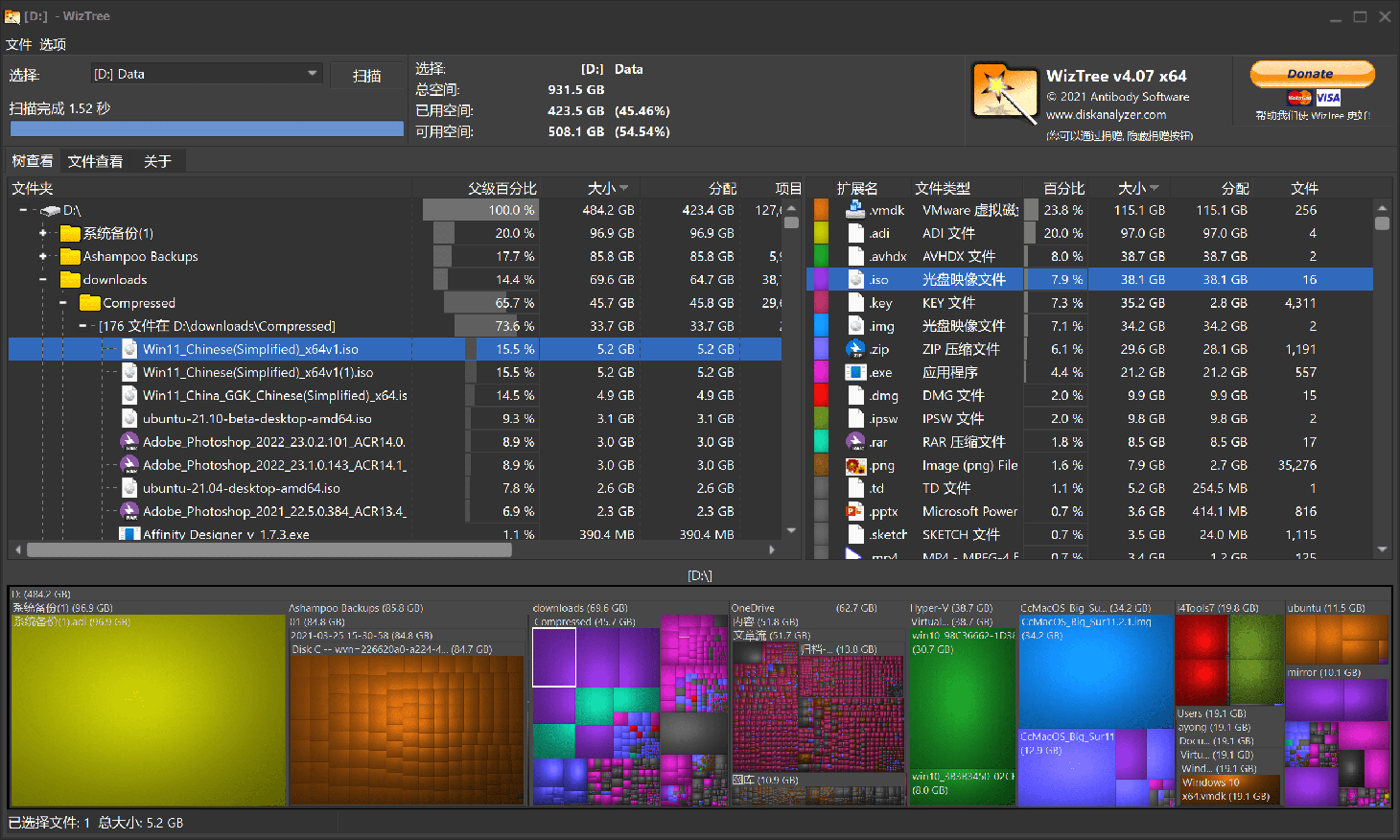Expand the 系统备份(1) folder node
1400x840 pixels.
click(x=42, y=233)
